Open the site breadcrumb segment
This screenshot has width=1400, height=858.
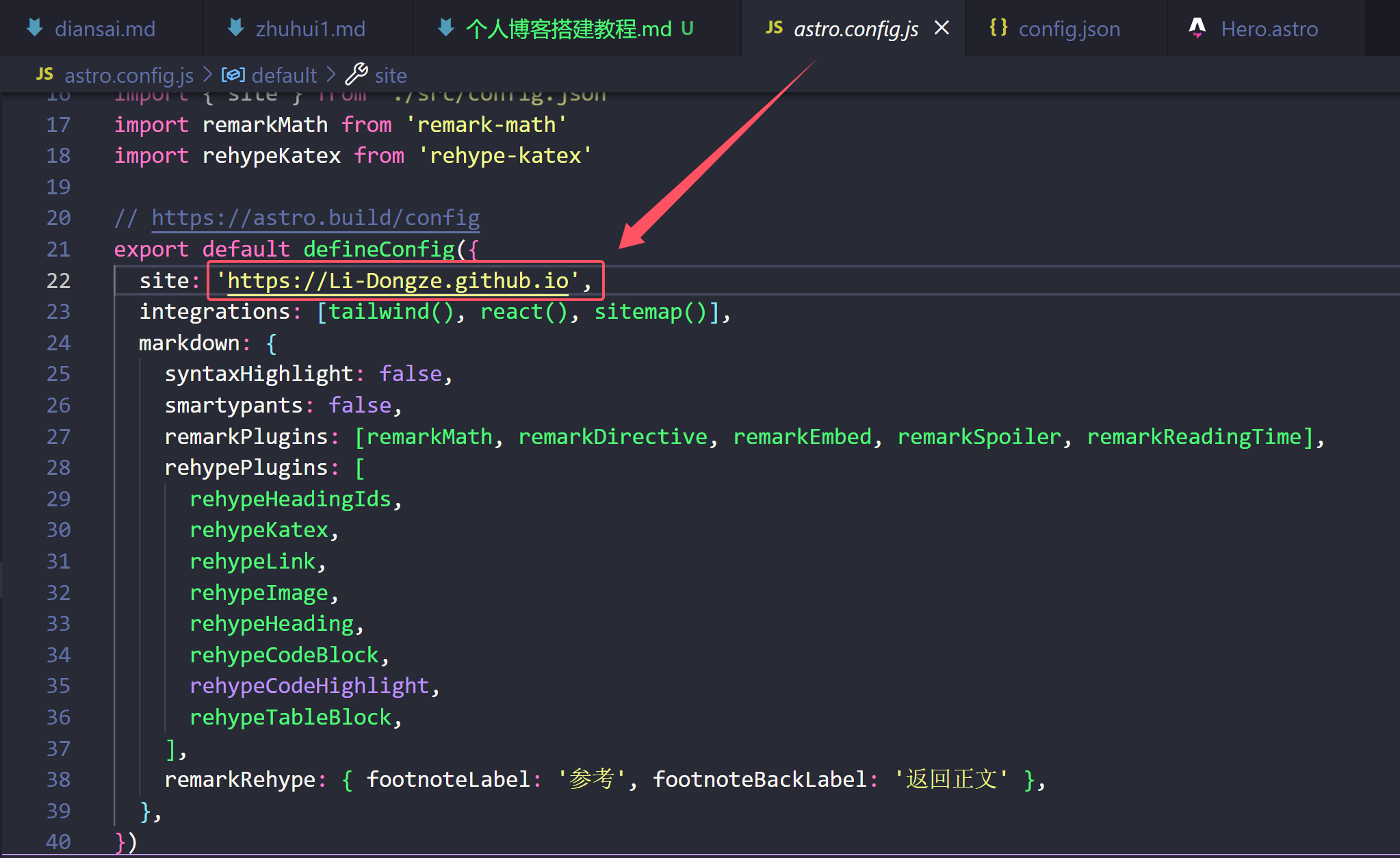[391, 75]
